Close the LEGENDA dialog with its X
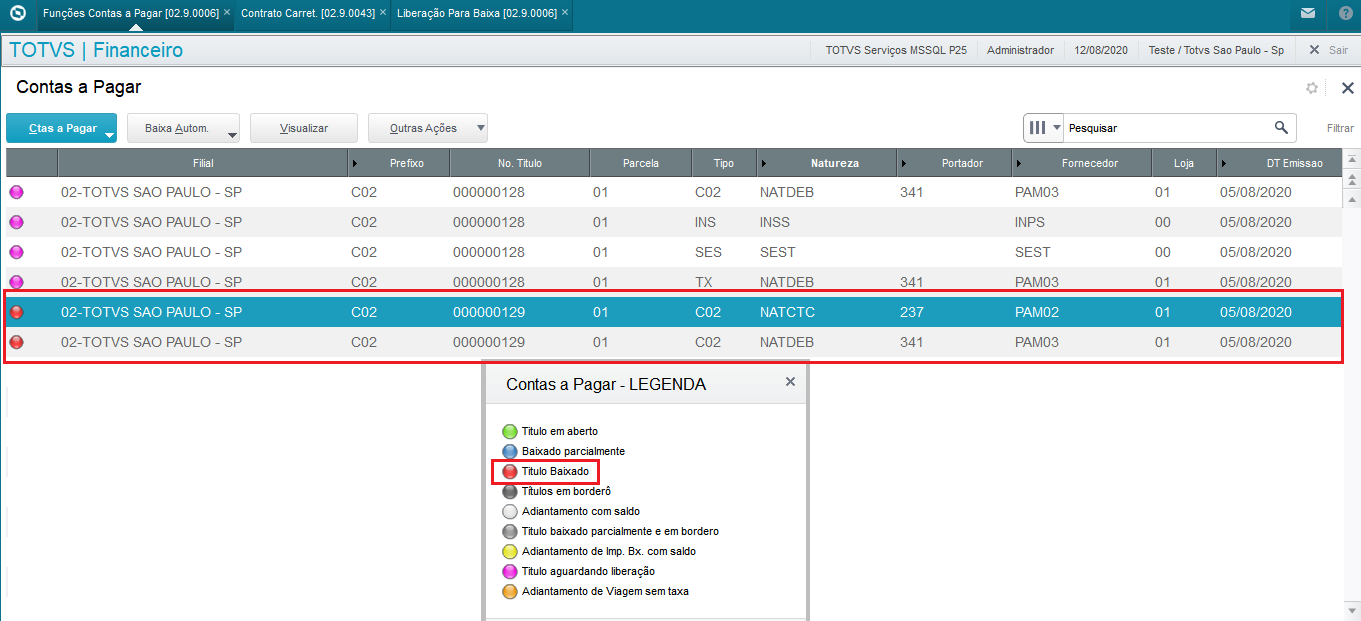This screenshot has height=621, width=1361. point(790,382)
